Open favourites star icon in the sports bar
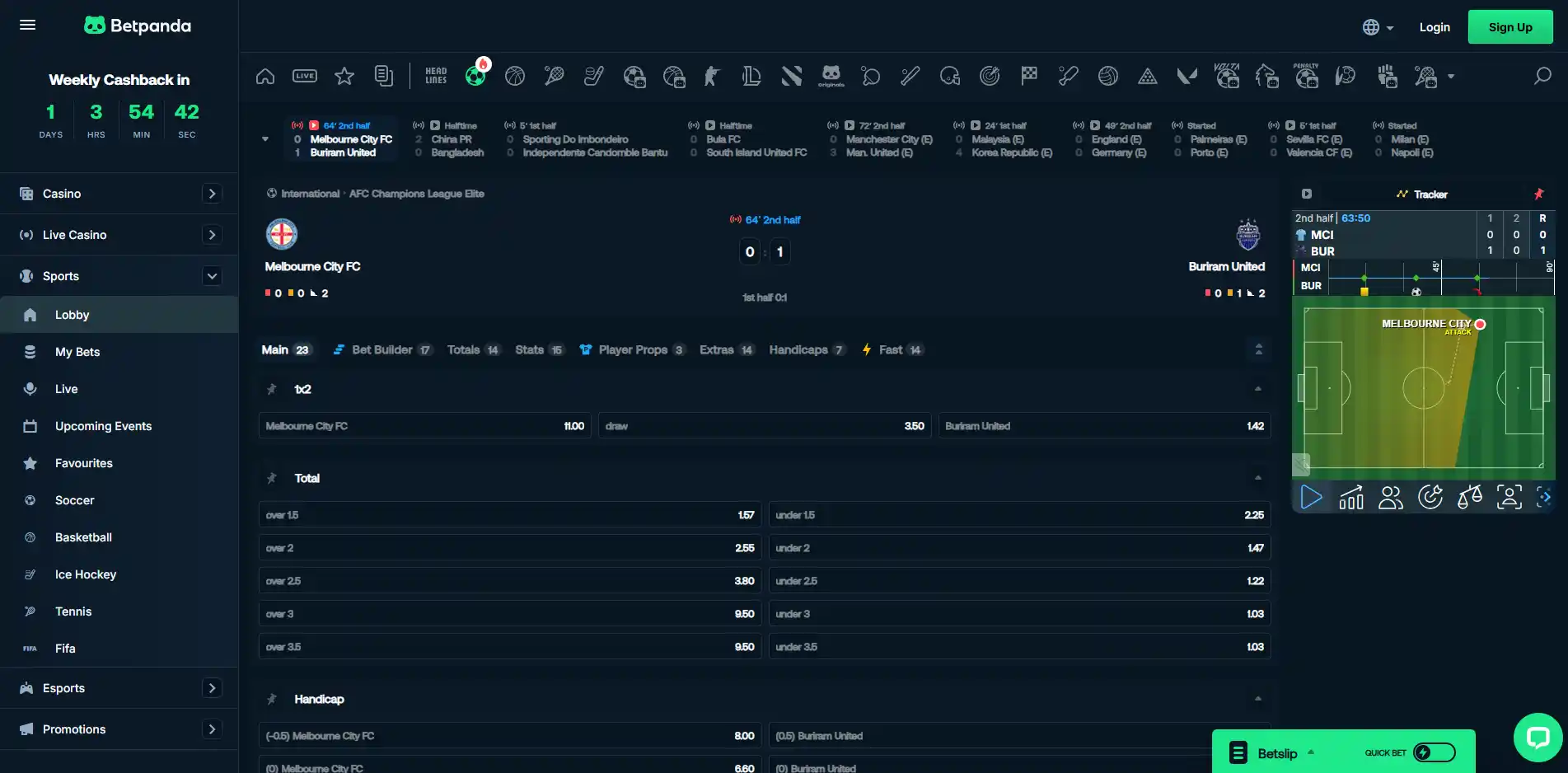 [344, 77]
